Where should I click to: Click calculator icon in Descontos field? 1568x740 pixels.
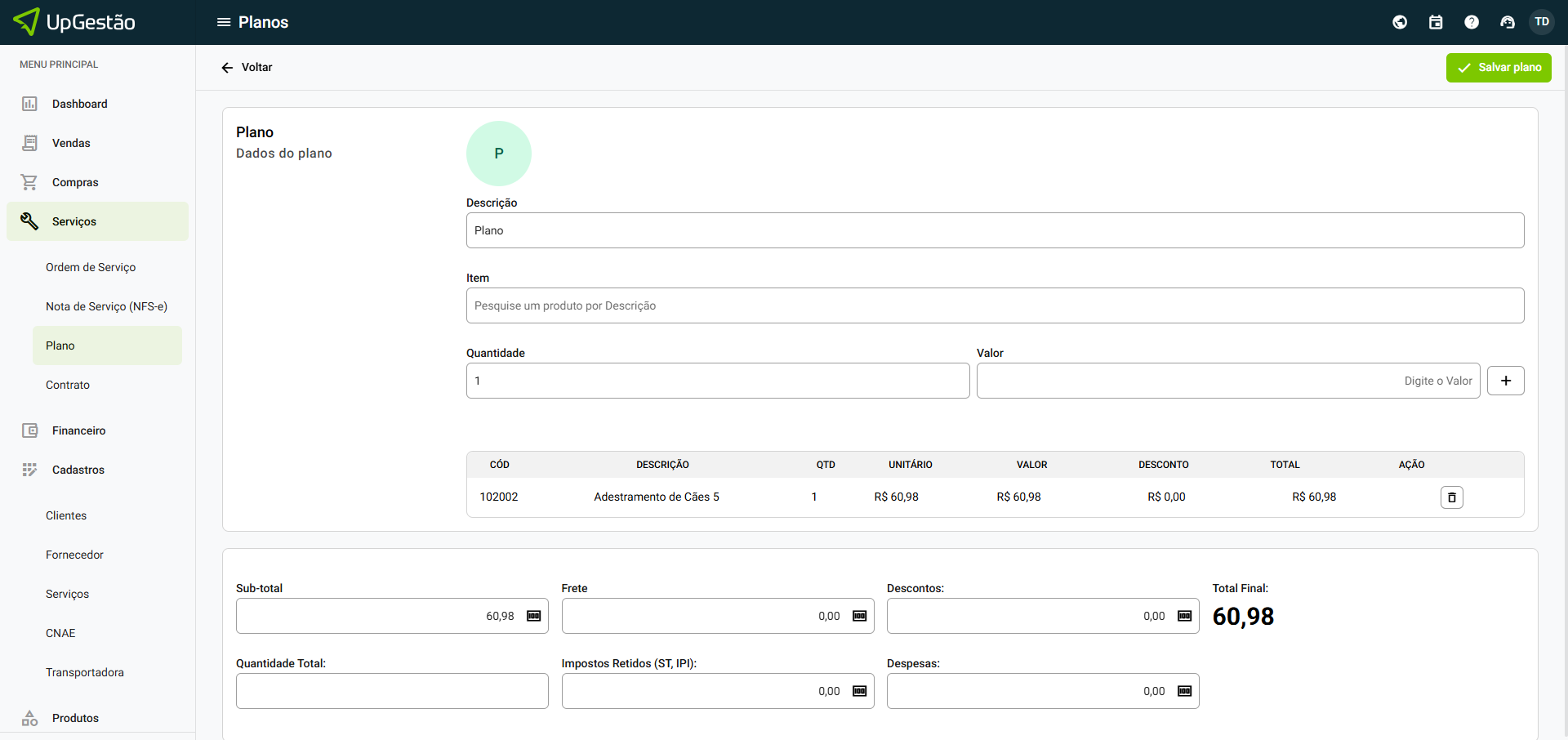coord(1184,616)
